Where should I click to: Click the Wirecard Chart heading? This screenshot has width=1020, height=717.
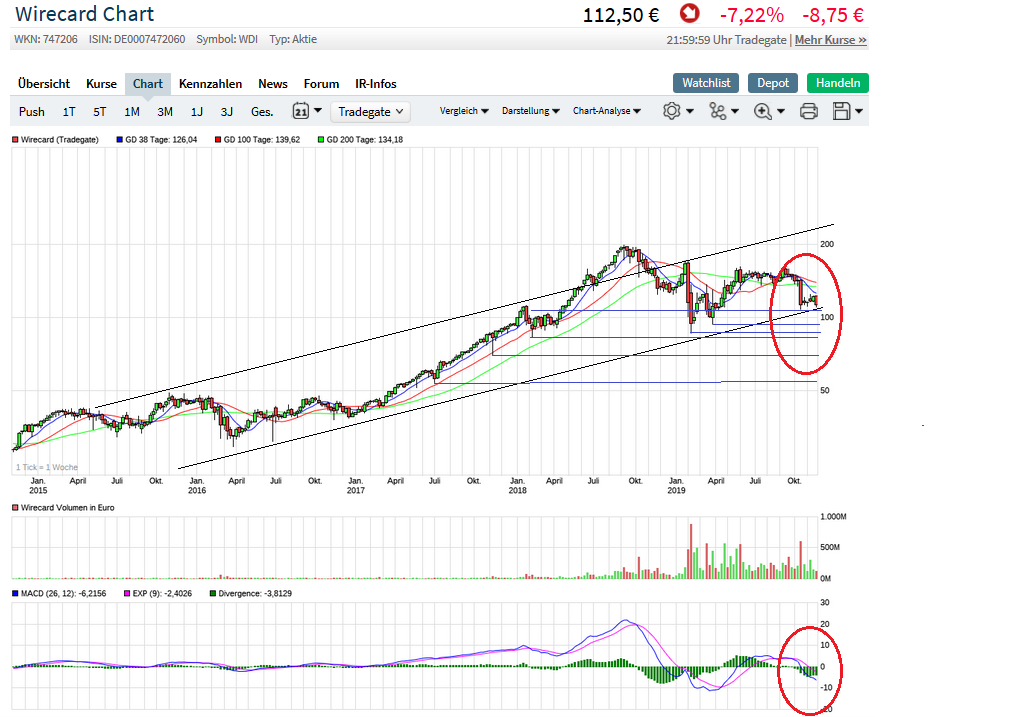(x=85, y=14)
